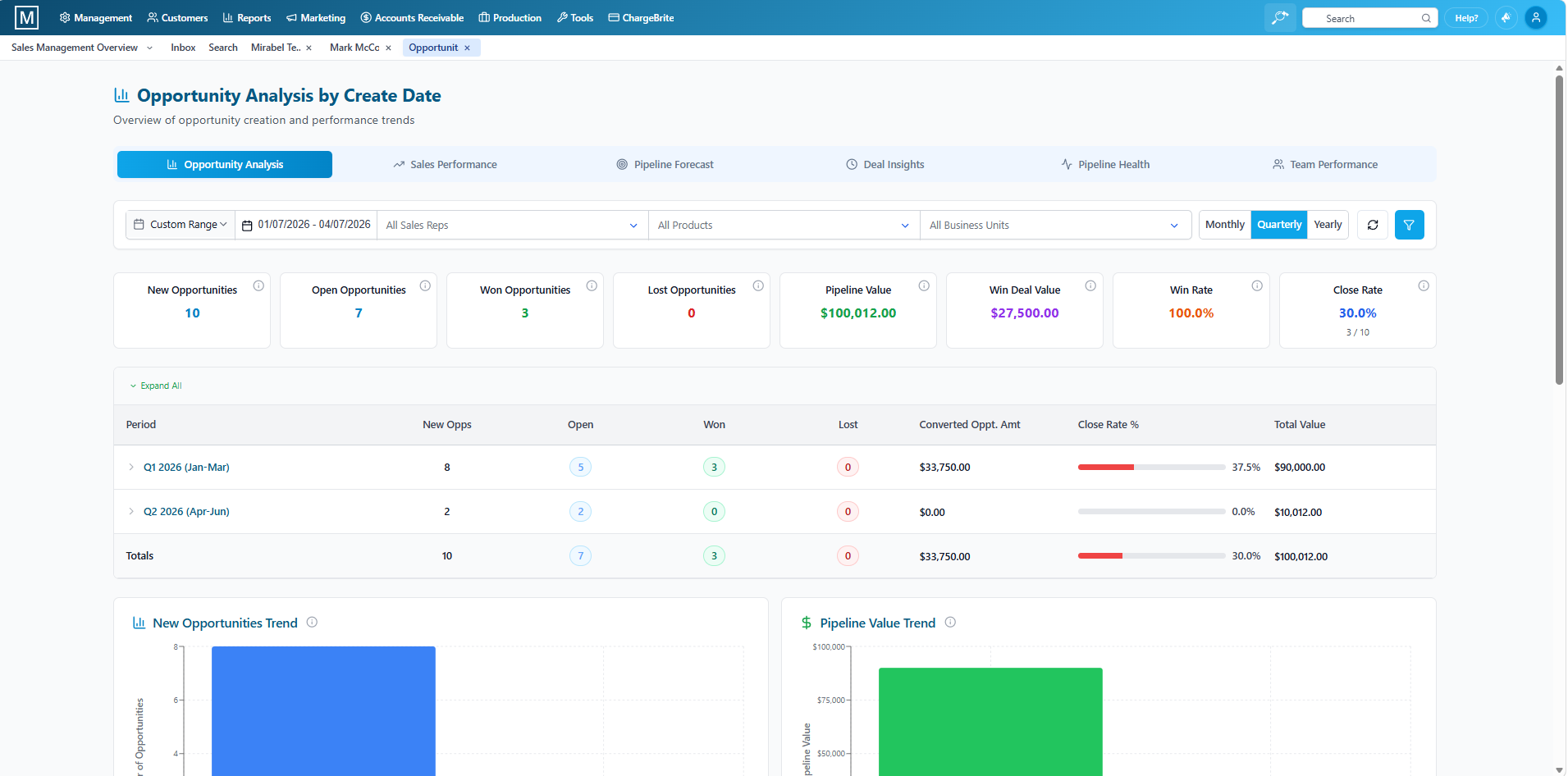Open the wrench search tool icon
This screenshot has height=776, width=1568.
[1280, 17]
